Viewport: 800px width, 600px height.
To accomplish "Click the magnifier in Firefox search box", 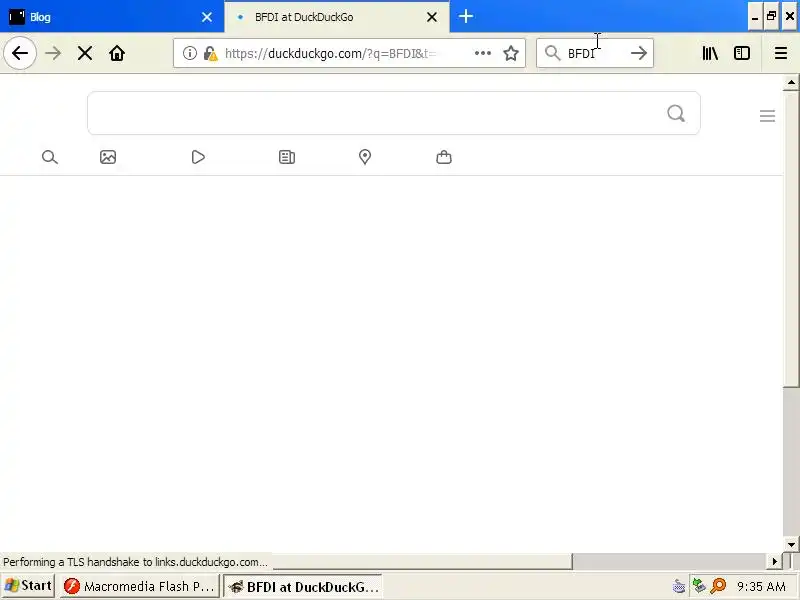I will pyautogui.click(x=552, y=53).
